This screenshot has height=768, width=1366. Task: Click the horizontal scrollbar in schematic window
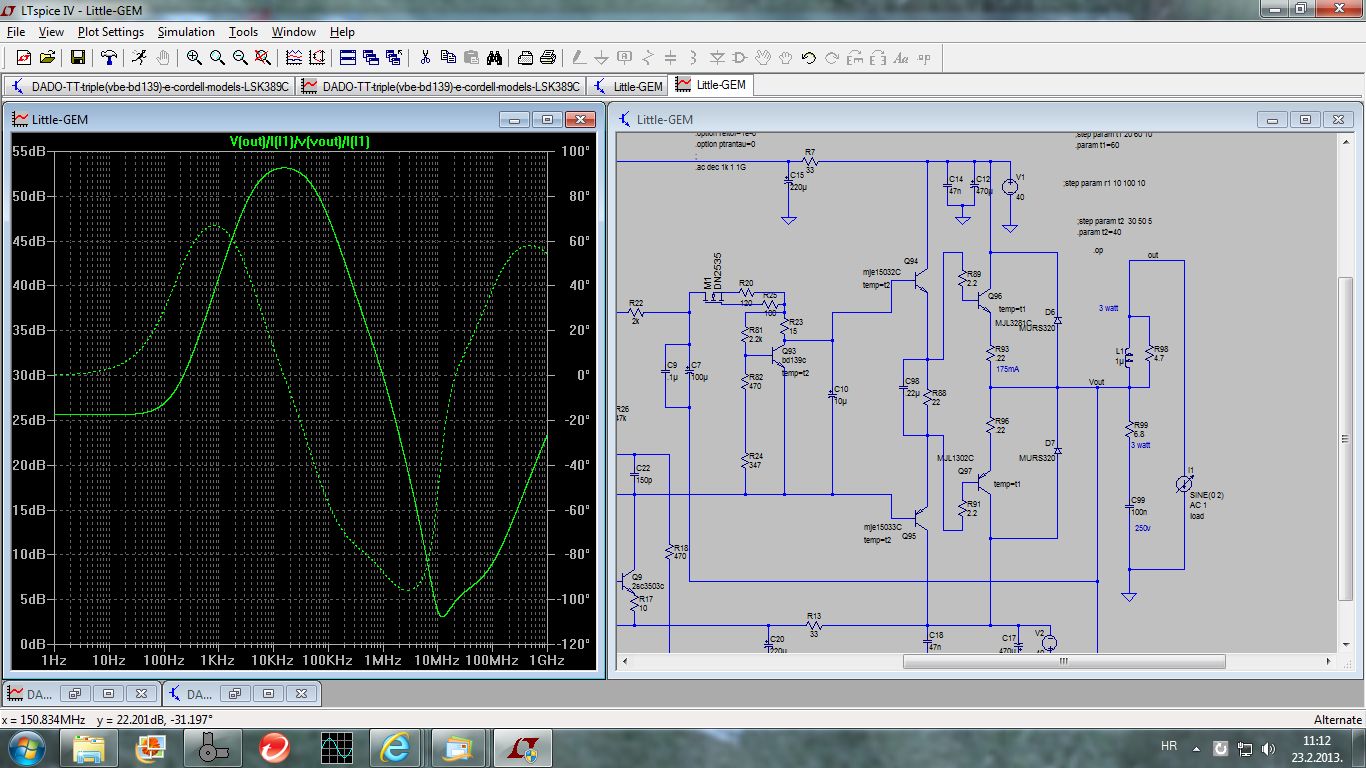[x=1064, y=661]
